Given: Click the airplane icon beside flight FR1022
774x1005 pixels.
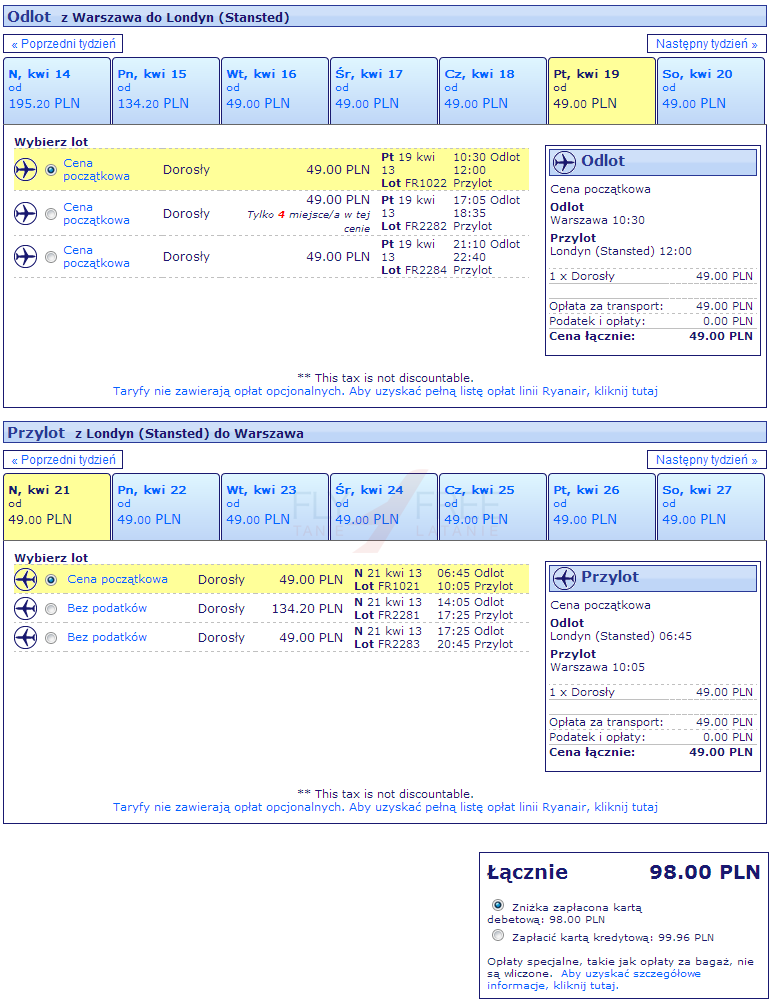Looking at the screenshot, I should (26, 170).
